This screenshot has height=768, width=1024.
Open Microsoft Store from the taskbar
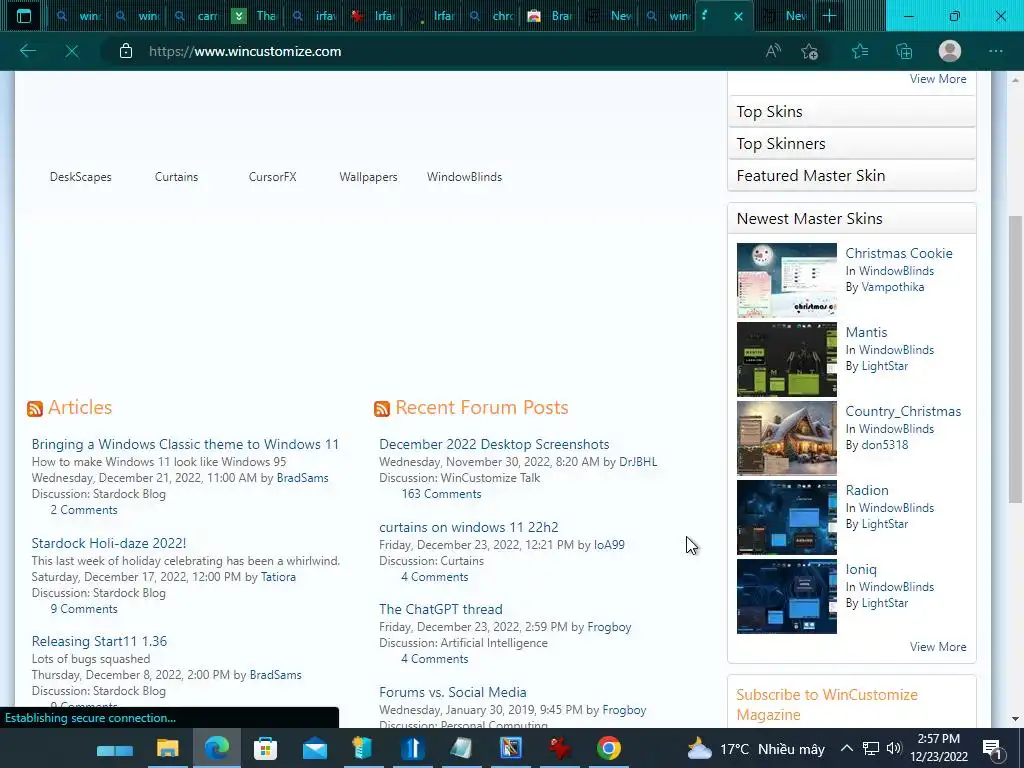[265, 748]
